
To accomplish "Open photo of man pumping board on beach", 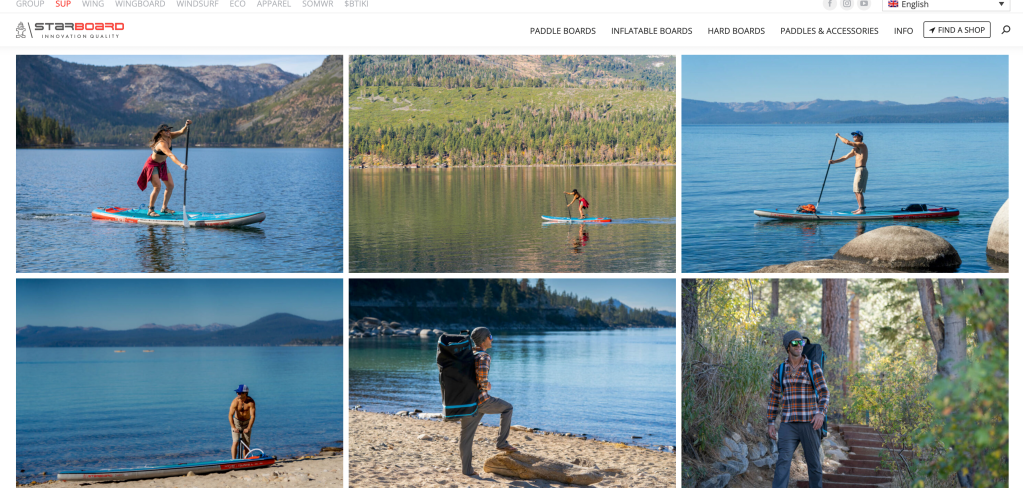I will [179, 383].
